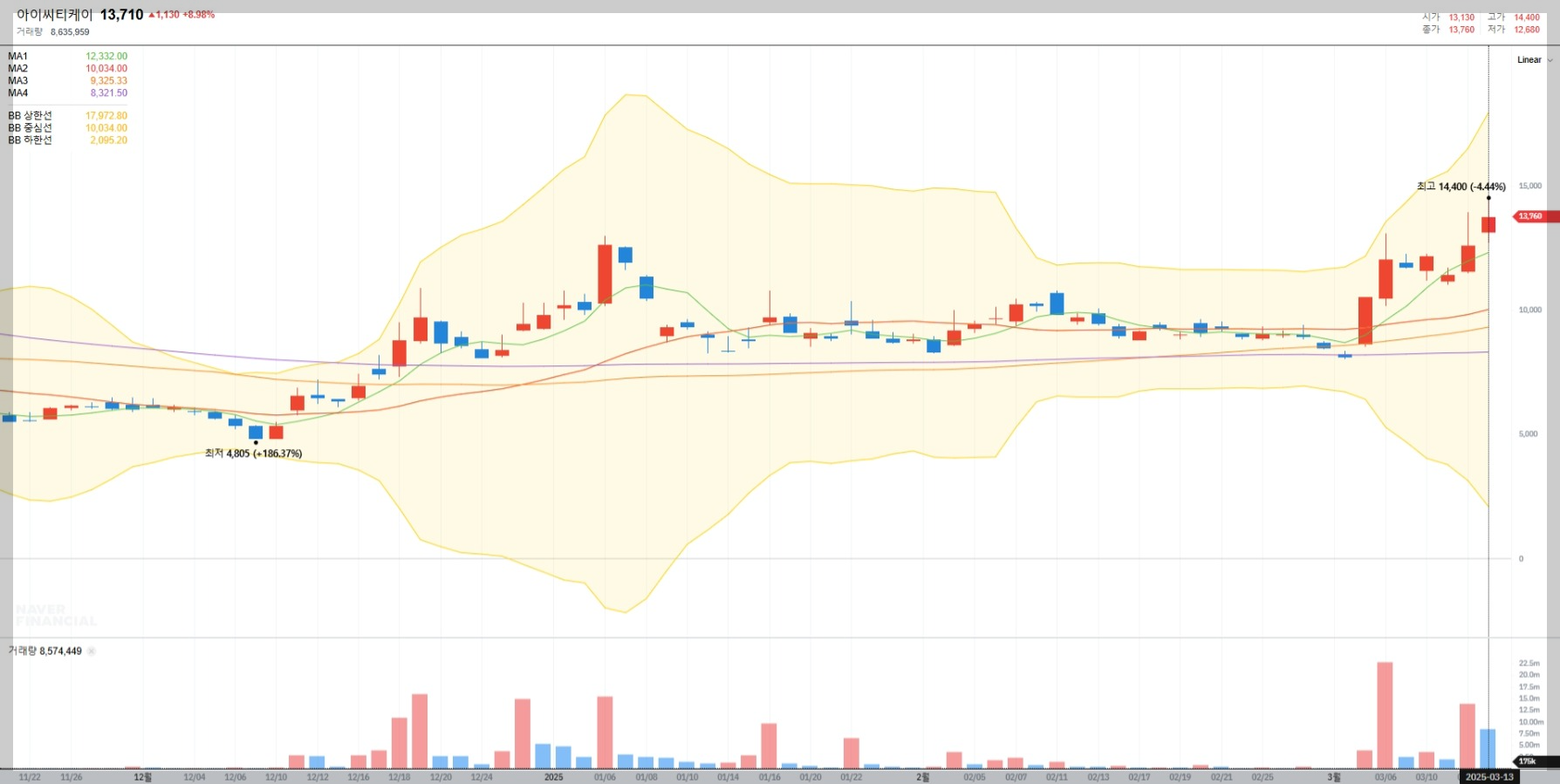
Task: Click the 02/13 date on time axis
Action: (1098, 777)
